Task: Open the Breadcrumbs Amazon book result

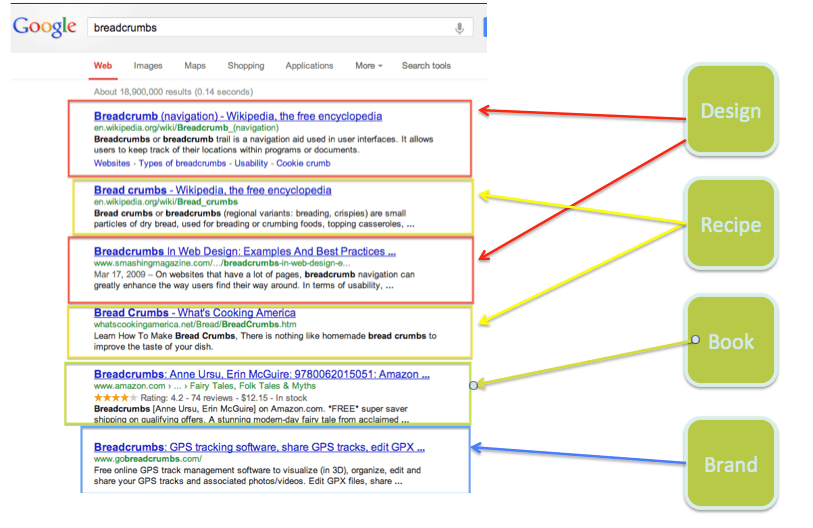Action: tap(262, 374)
